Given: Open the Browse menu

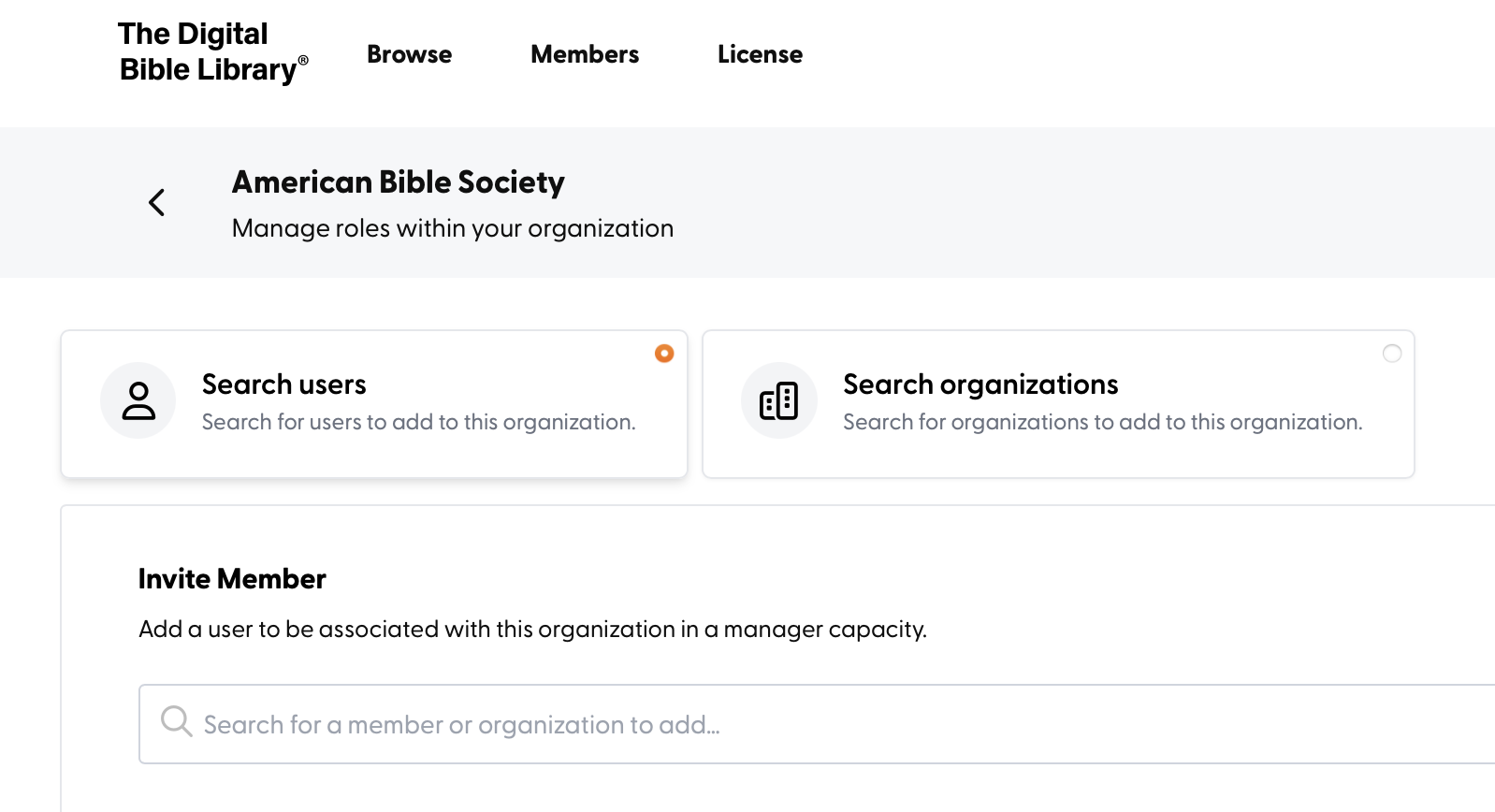Looking at the screenshot, I should coord(410,54).
